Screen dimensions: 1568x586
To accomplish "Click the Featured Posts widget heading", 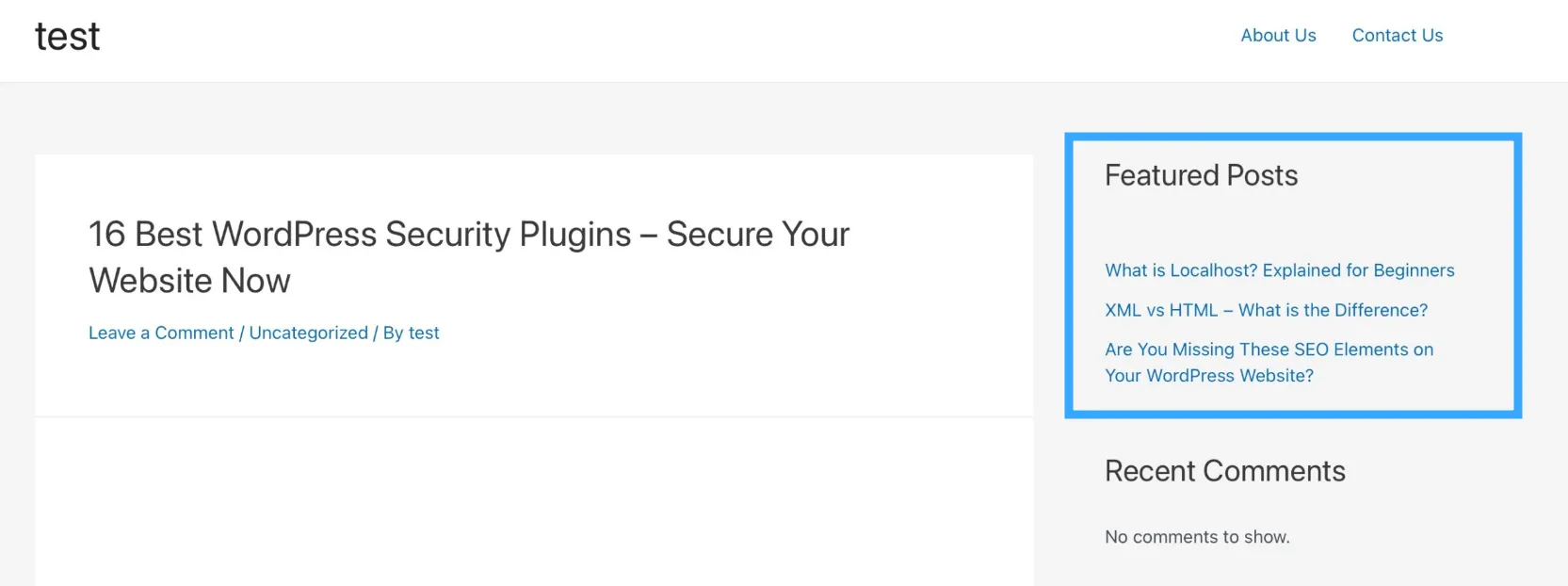I will pos(1201,175).
